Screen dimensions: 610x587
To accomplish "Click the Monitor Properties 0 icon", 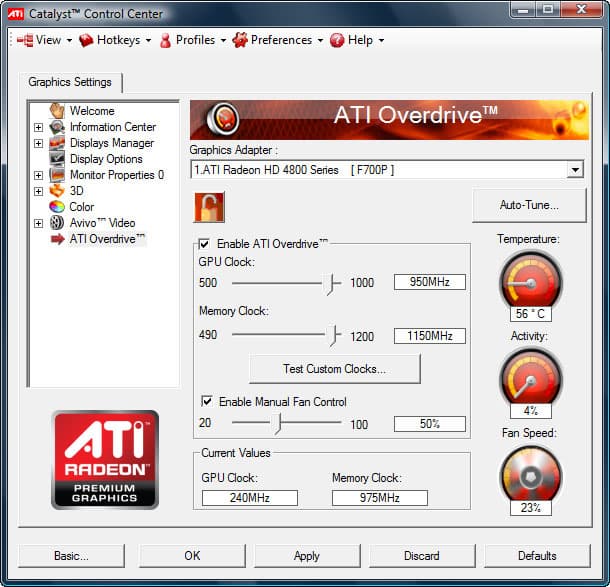I will (x=57, y=175).
